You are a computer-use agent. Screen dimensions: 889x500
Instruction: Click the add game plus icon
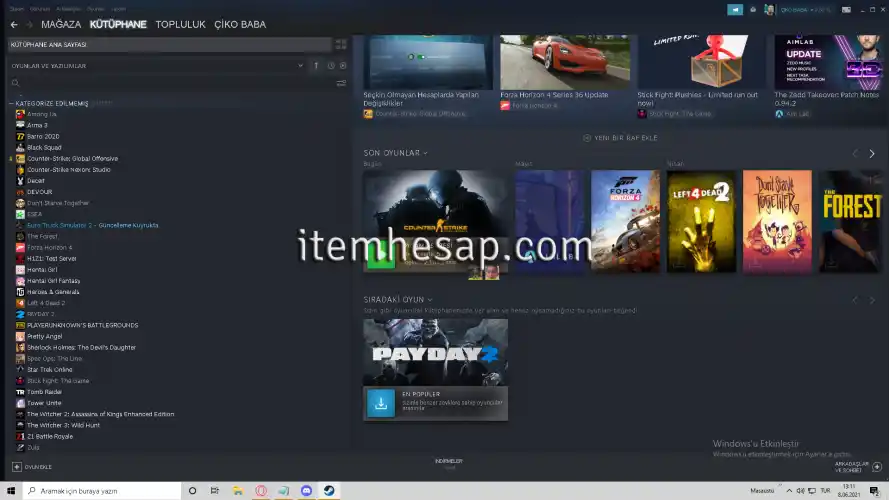[x=17, y=467]
